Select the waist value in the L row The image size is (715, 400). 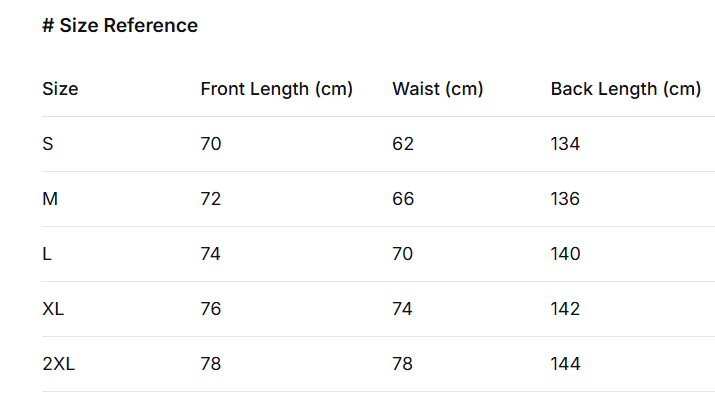point(403,254)
